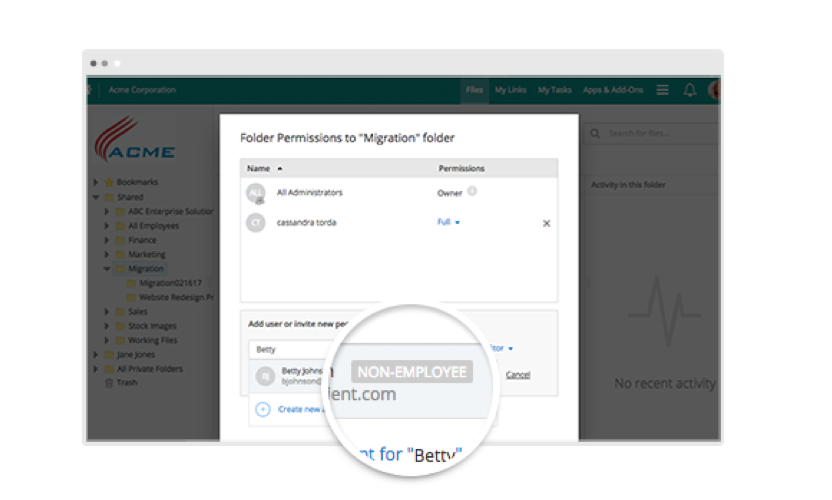The image size is (832, 500).
Task: Select Betty Johnson suggestion avatar
Action: (x=265, y=376)
